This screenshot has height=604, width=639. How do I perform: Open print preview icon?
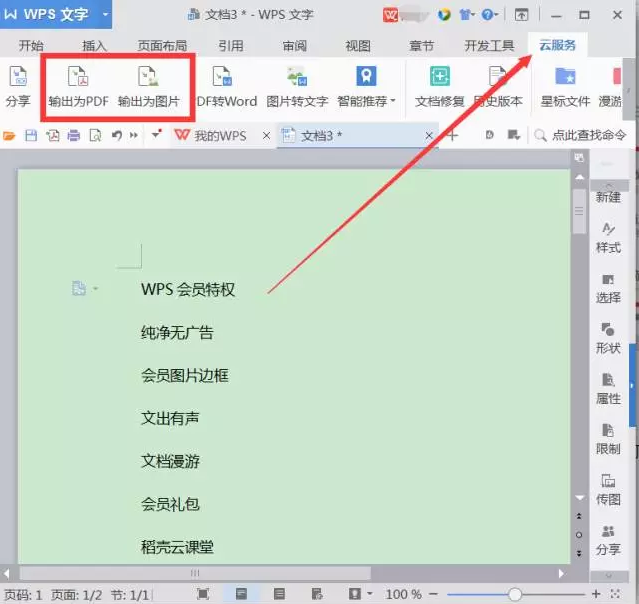pos(95,135)
